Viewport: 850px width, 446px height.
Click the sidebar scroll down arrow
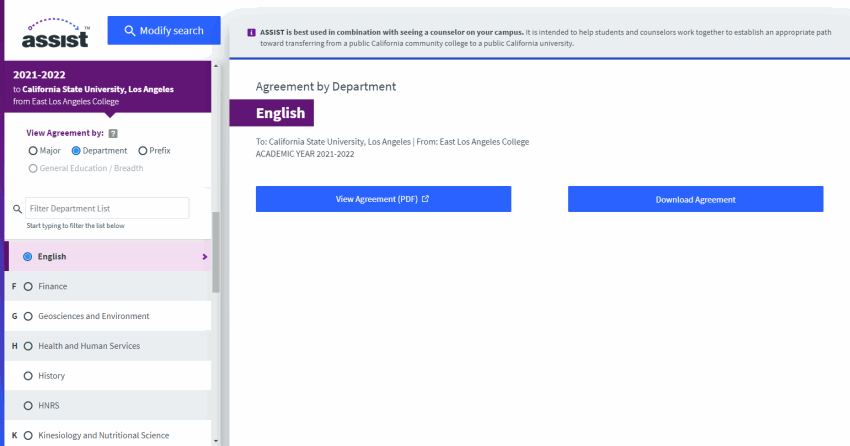pyautogui.click(x=216, y=441)
